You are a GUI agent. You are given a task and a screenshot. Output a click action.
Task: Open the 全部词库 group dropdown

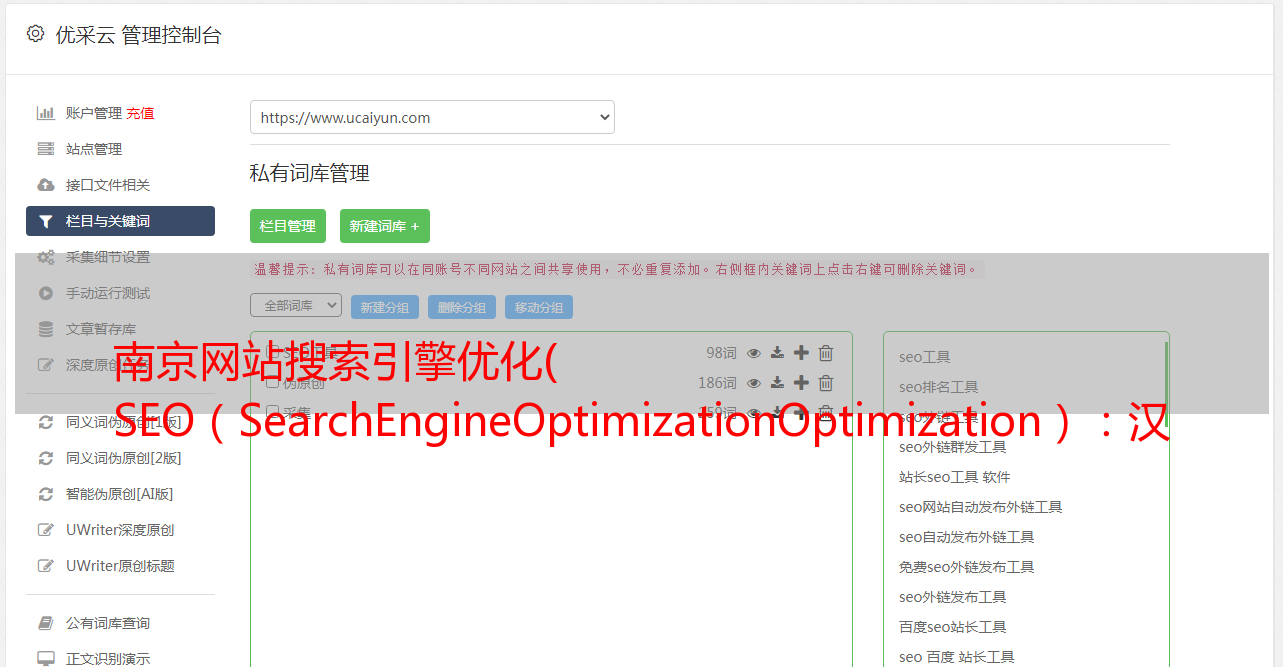click(x=296, y=305)
